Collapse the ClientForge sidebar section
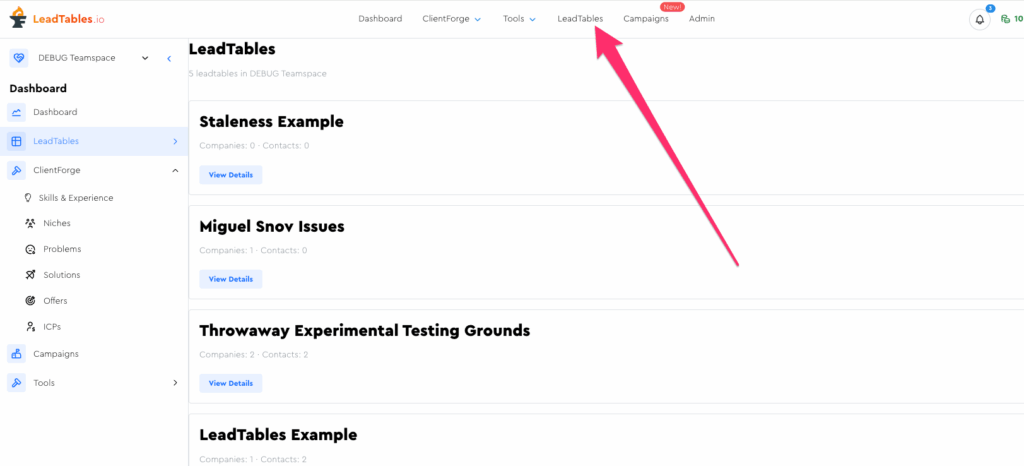Image resolution: width=1024 pixels, height=466 pixels. pos(175,170)
